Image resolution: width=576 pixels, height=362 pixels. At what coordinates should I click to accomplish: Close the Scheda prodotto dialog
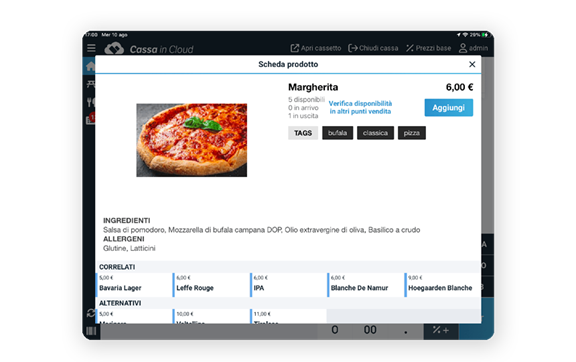click(472, 64)
